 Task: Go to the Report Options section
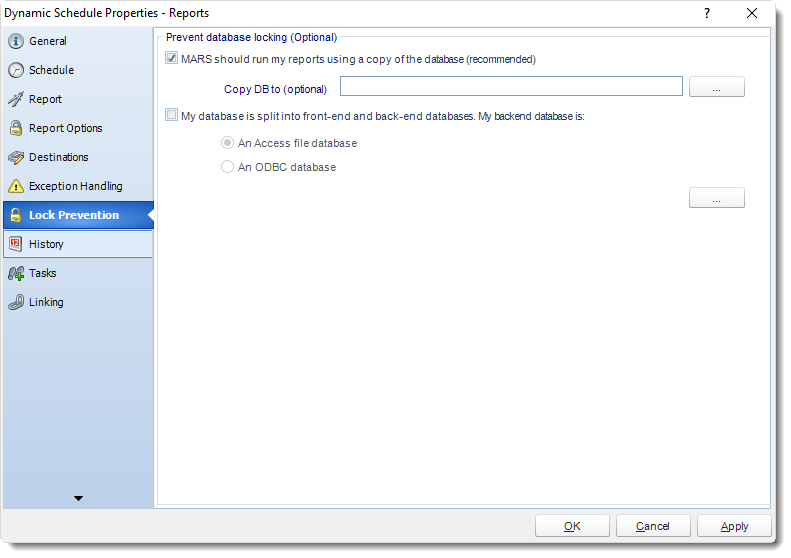[x=78, y=128]
